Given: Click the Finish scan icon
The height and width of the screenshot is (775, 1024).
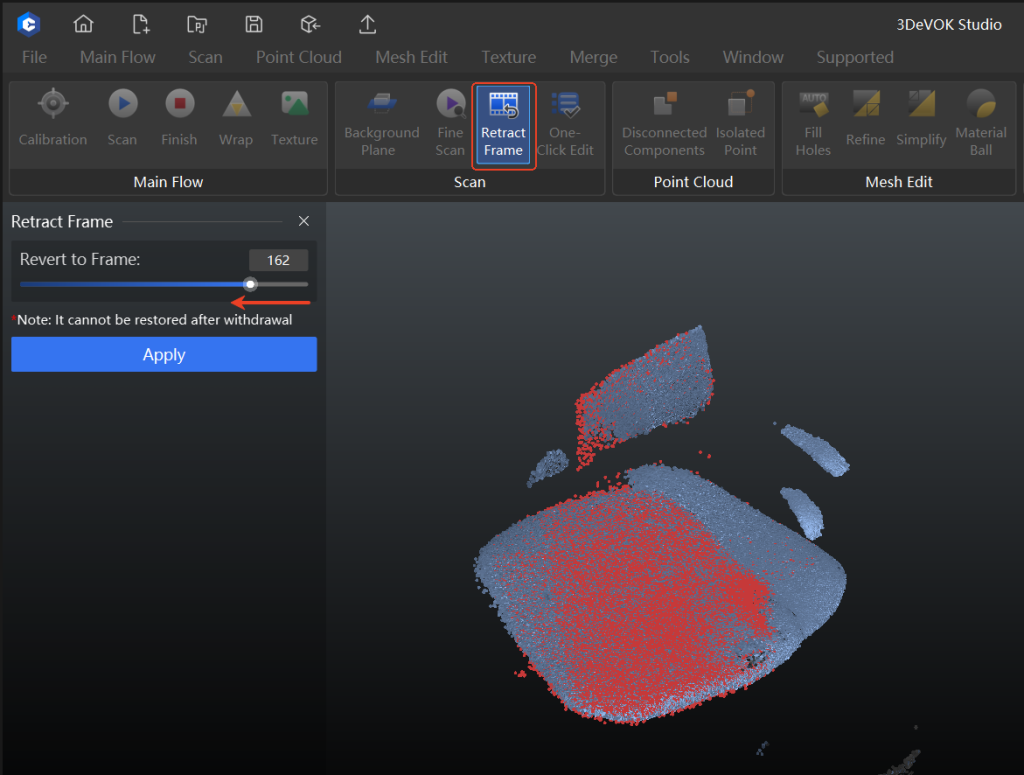Looking at the screenshot, I should click(x=179, y=118).
